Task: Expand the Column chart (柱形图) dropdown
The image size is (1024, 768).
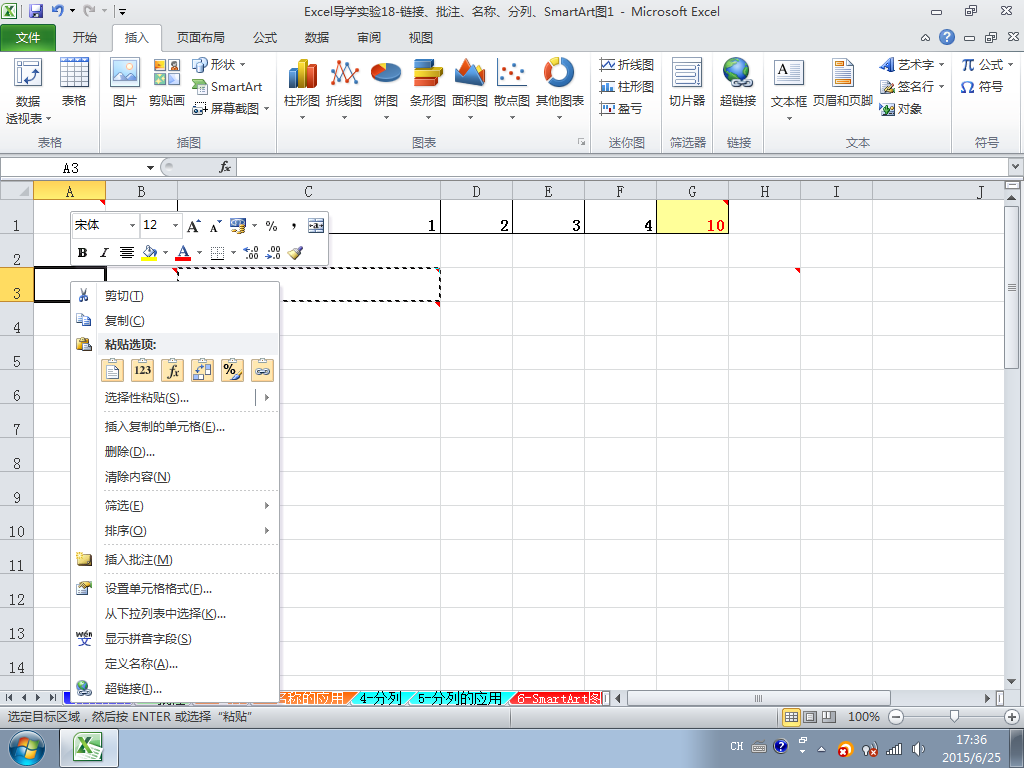Action: click(x=302, y=118)
